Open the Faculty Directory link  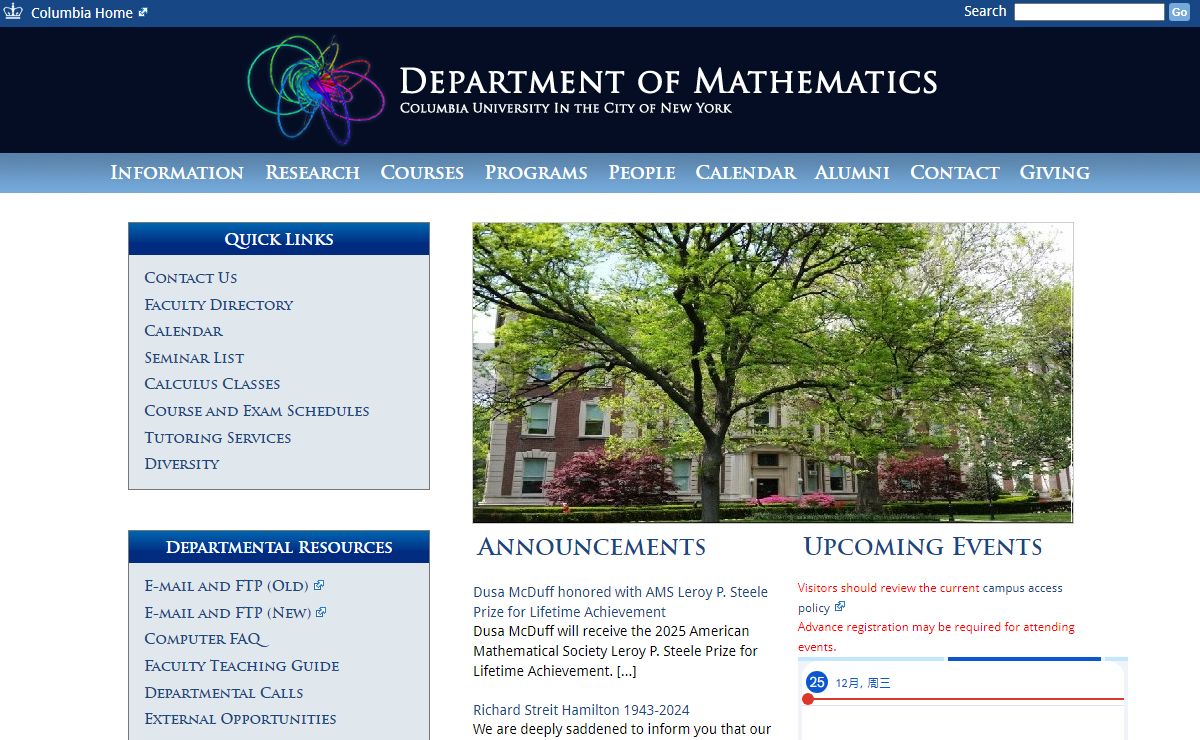(x=219, y=305)
